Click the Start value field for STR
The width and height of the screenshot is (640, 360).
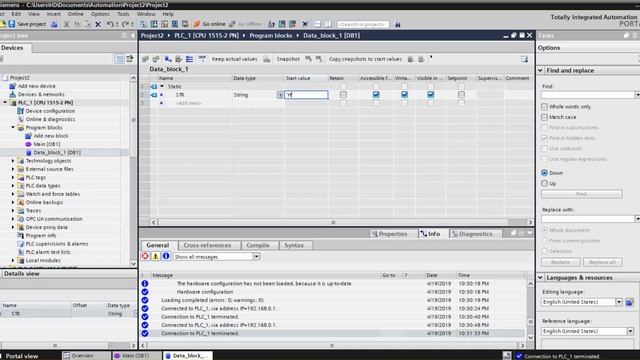tap(306, 95)
